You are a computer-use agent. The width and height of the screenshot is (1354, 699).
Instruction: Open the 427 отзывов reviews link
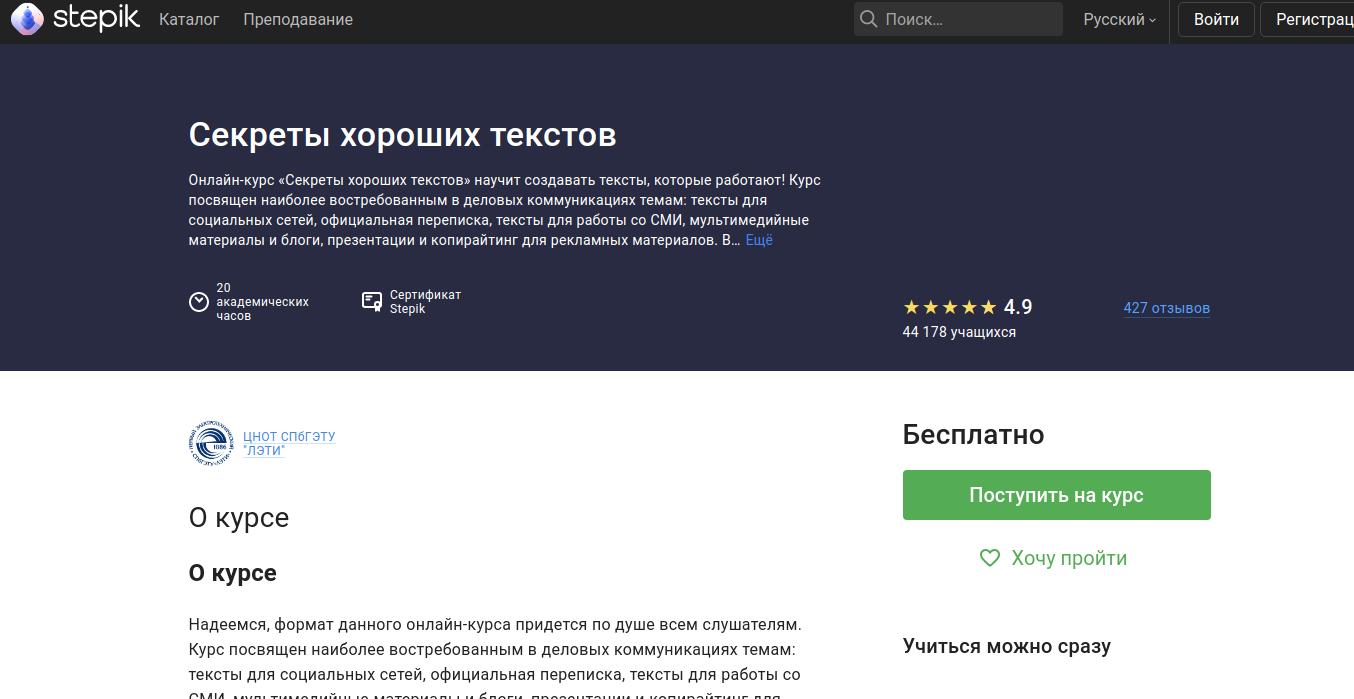[1166, 308]
